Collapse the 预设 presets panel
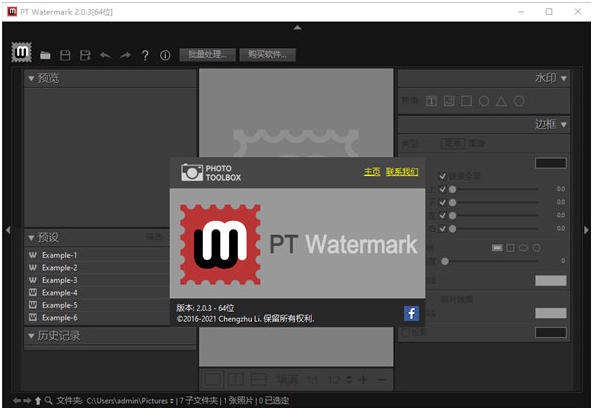The height and width of the screenshot is (408, 593). tap(31, 238)
